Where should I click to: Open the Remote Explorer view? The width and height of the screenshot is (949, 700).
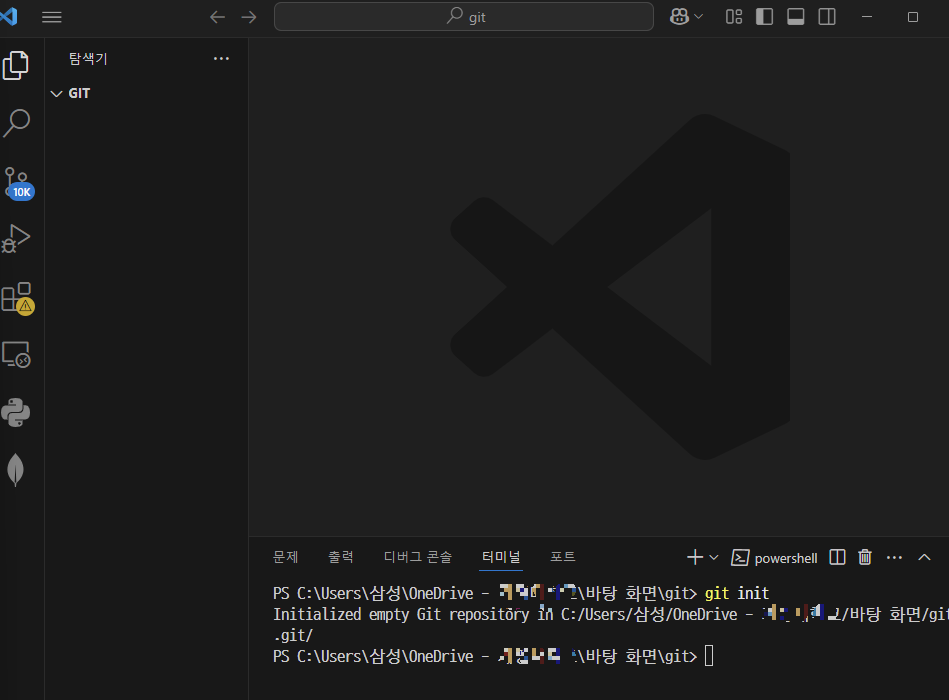pyautogui.click(x=16, y=355)
